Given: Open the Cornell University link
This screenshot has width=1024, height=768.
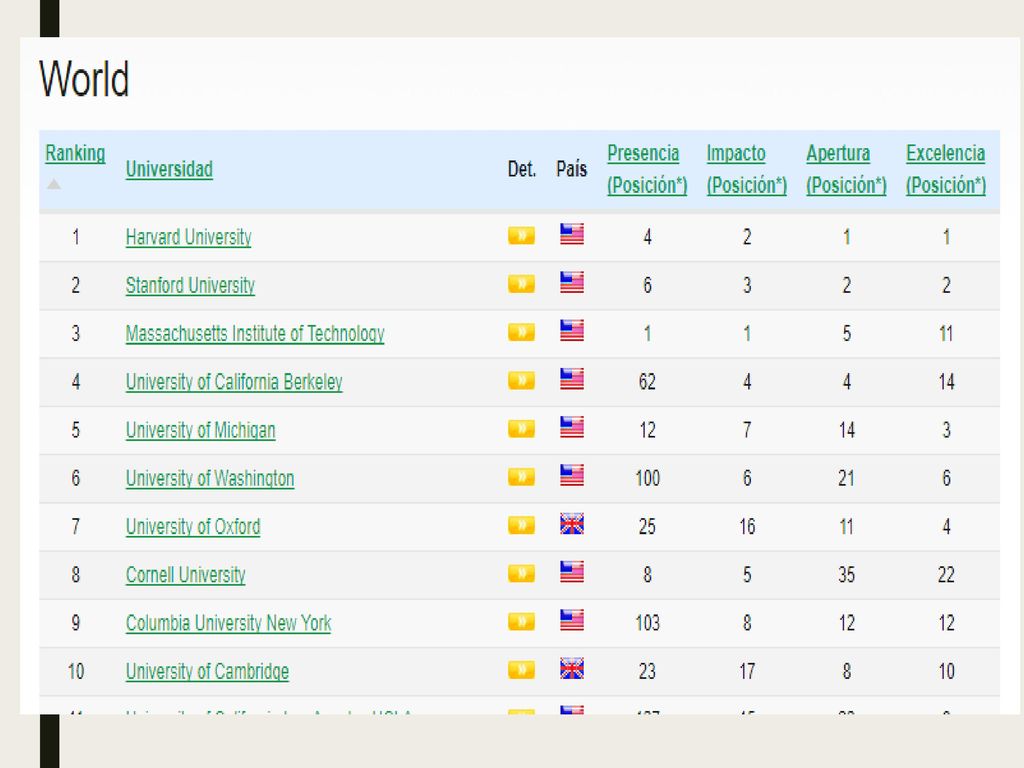Looking at the screenshot, I should (185, 575).
